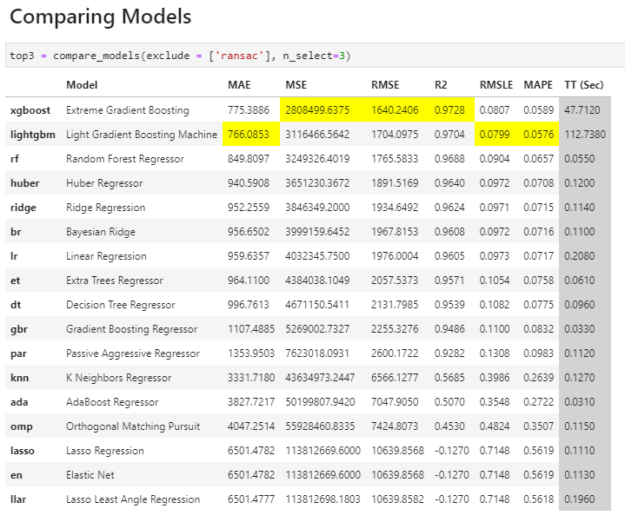The height and width of the screenshot is (522, 625).
Task: Select the ridge row index
Action: click(x=23, y=208)
